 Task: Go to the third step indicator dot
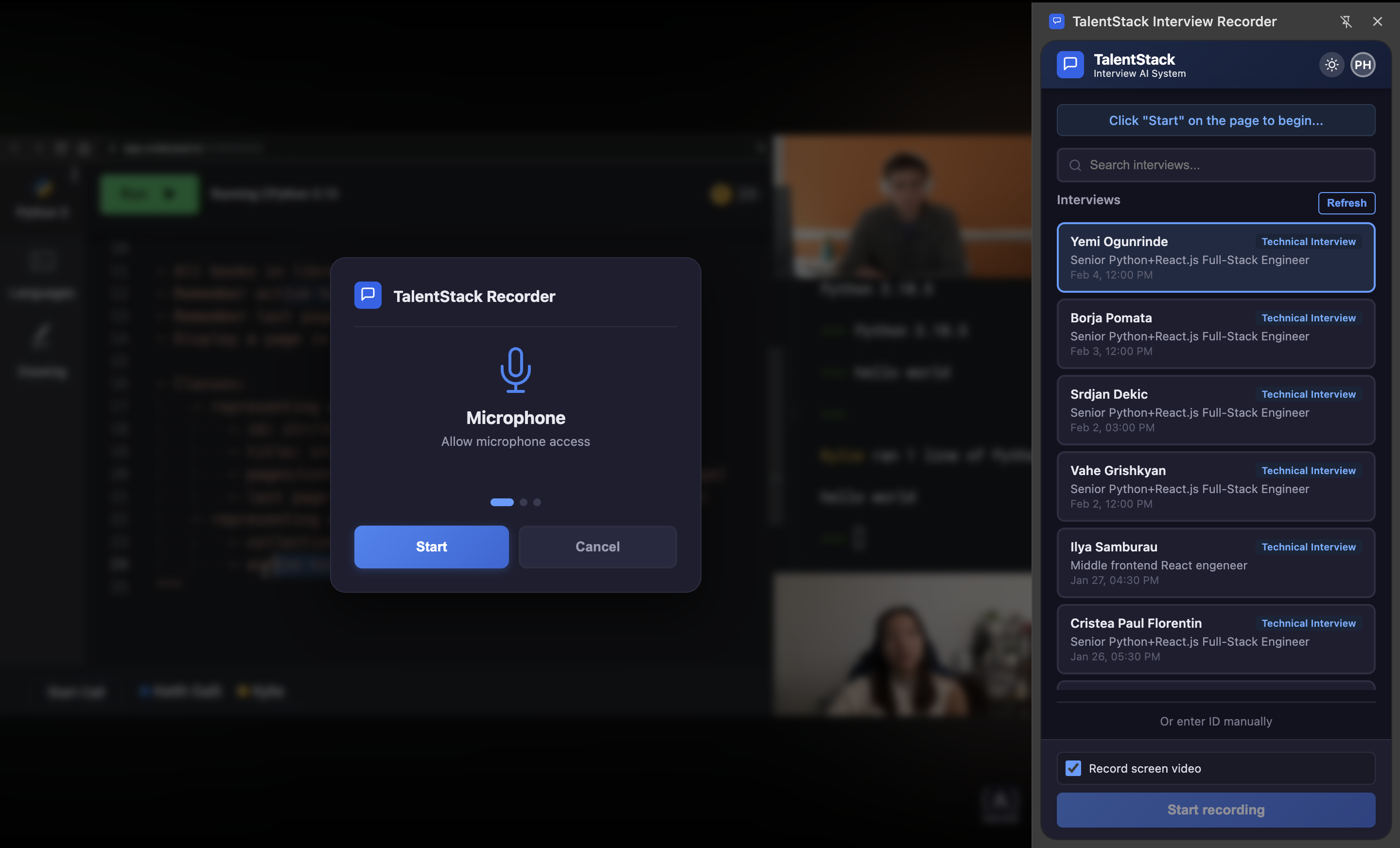(537, 502)
